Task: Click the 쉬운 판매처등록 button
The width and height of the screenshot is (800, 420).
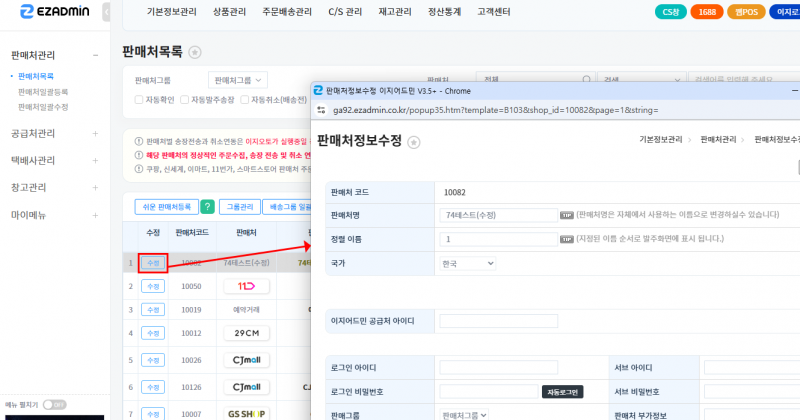Action: tap(167, 207)
